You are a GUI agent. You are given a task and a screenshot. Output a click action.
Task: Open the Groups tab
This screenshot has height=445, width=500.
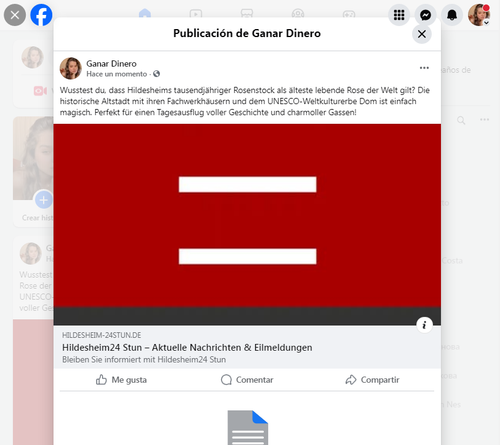(298, 14)
